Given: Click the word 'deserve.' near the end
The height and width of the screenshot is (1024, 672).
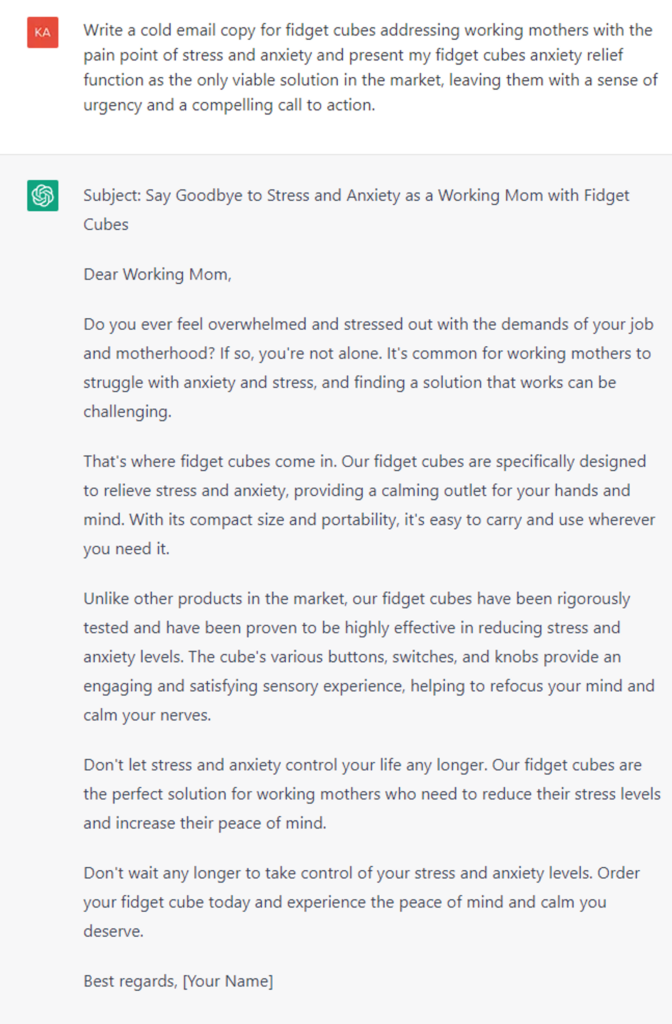Looking at the screenshot, I should pyautogui.click(x=114, y=931).
